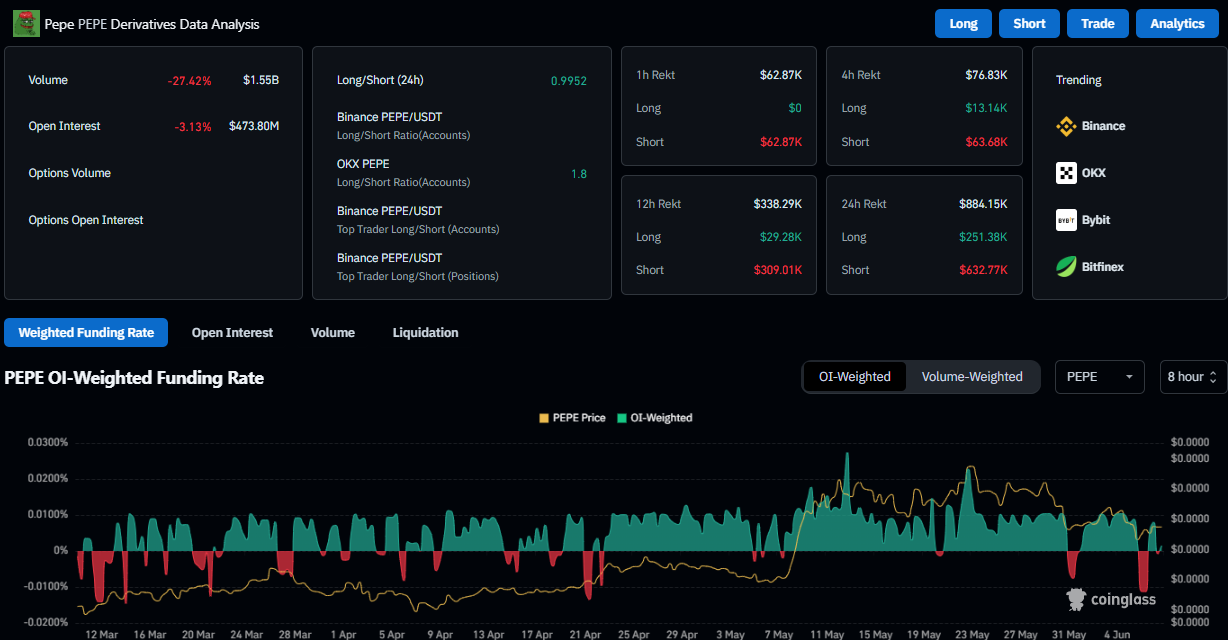Screen dimensions: 1228x640
Task: Open the 8 hour interval selector
Action: pos(1193,377)
